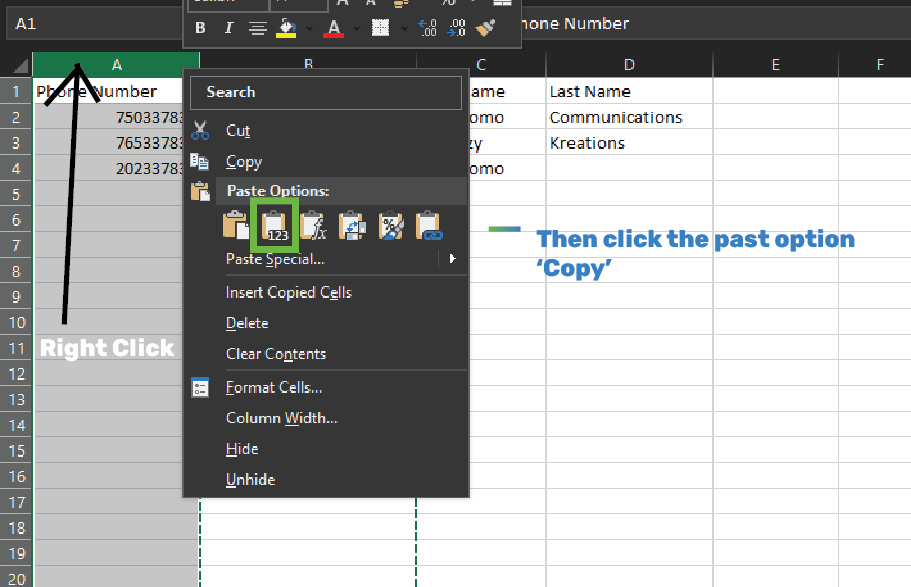Image resolution: width=911 pixels, height=587 pixels.
Task: Select row 1 header
Action: point(16,91)
